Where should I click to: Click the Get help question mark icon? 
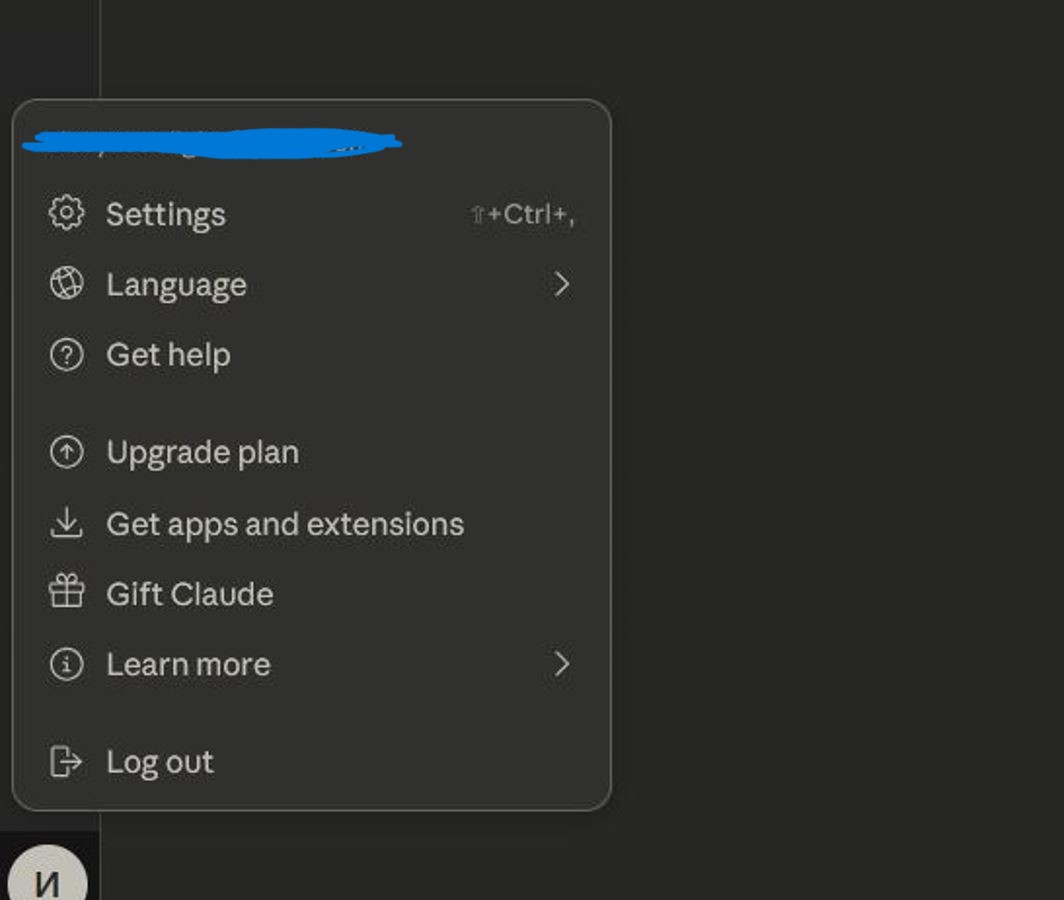coord(66,355)
